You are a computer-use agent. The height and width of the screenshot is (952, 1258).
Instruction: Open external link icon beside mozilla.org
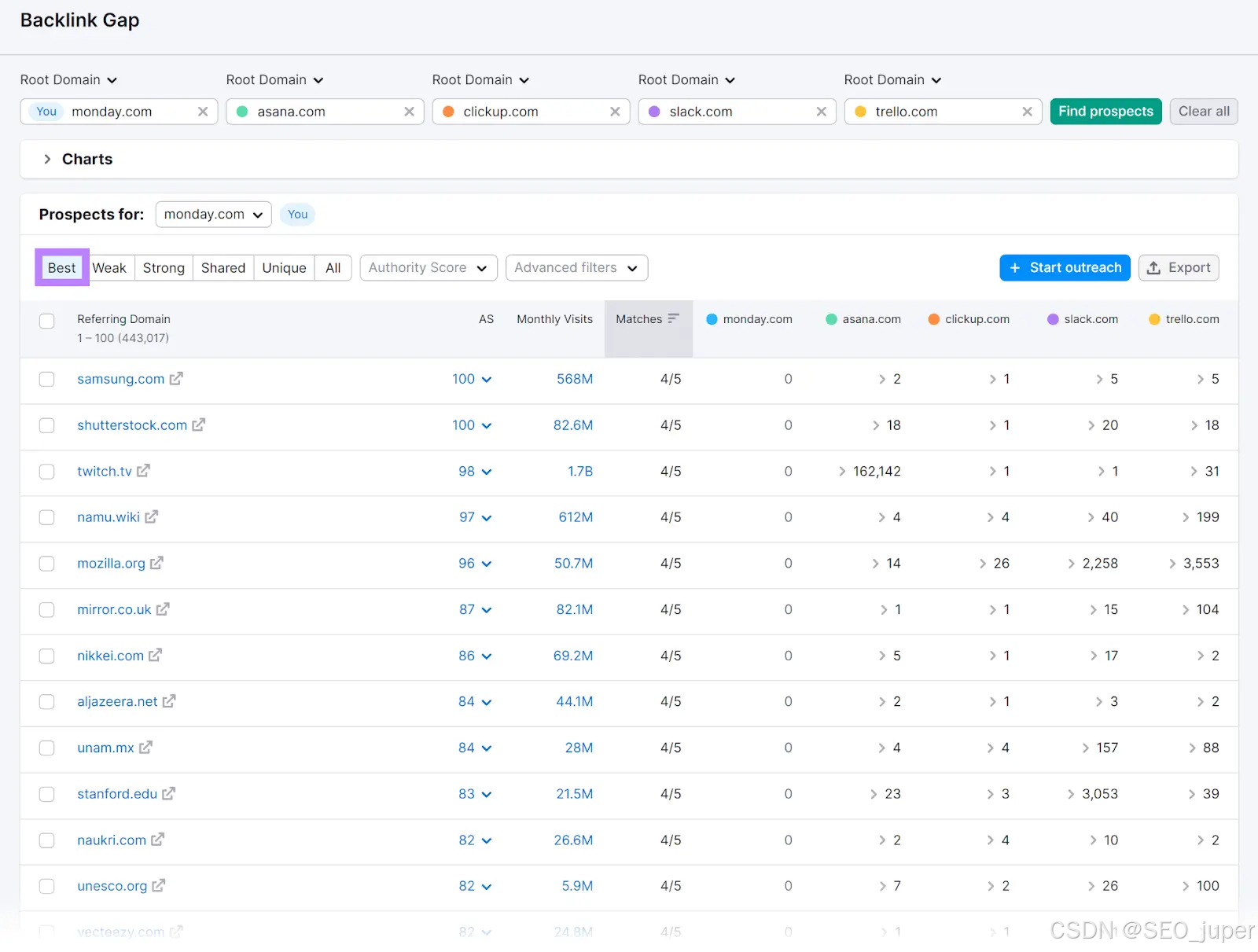pos(156,563)
